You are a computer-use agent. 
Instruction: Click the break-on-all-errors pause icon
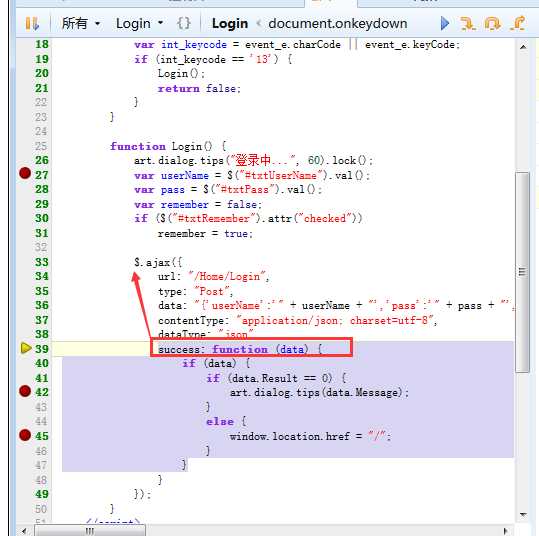pos(32,23)
